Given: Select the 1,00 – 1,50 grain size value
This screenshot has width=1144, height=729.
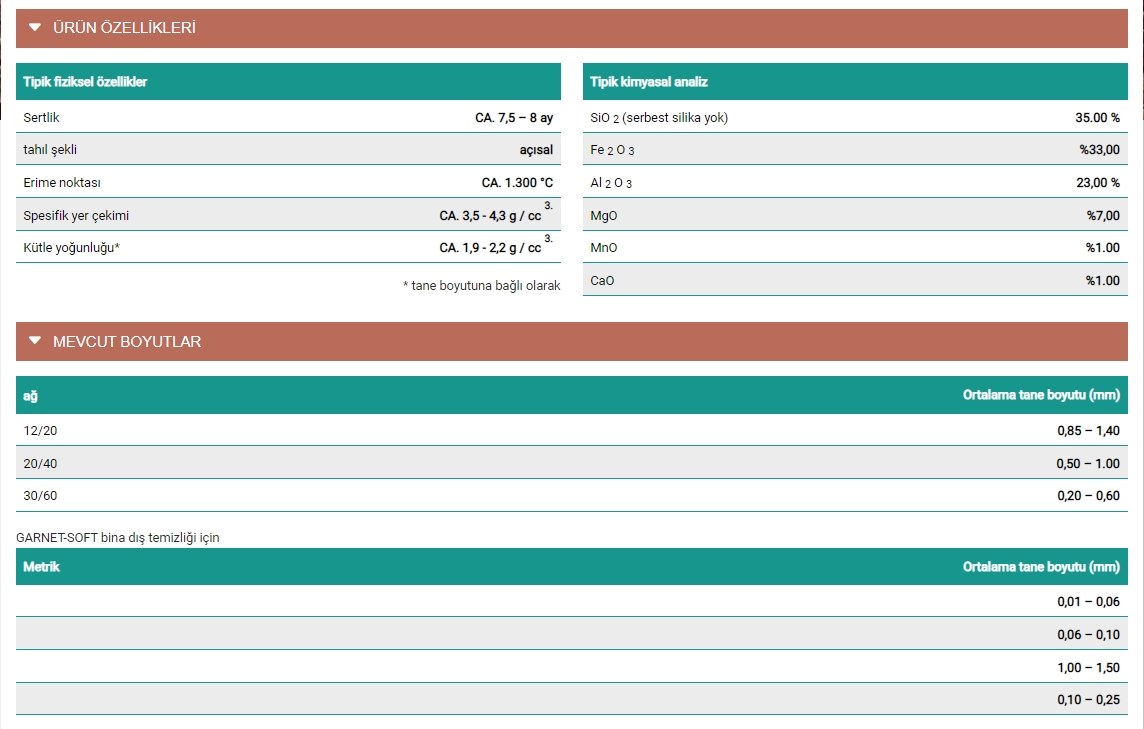Looking at the screenshot, I should coord(1088,668).
